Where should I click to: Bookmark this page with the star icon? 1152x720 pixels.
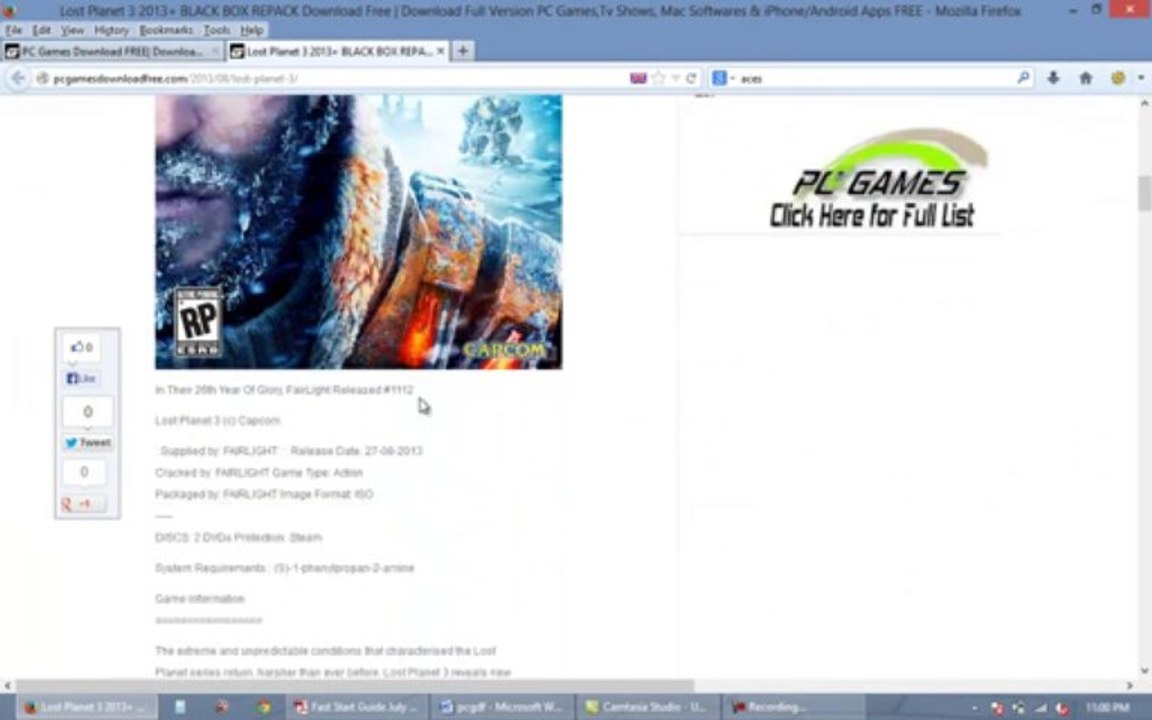(658, 78)
